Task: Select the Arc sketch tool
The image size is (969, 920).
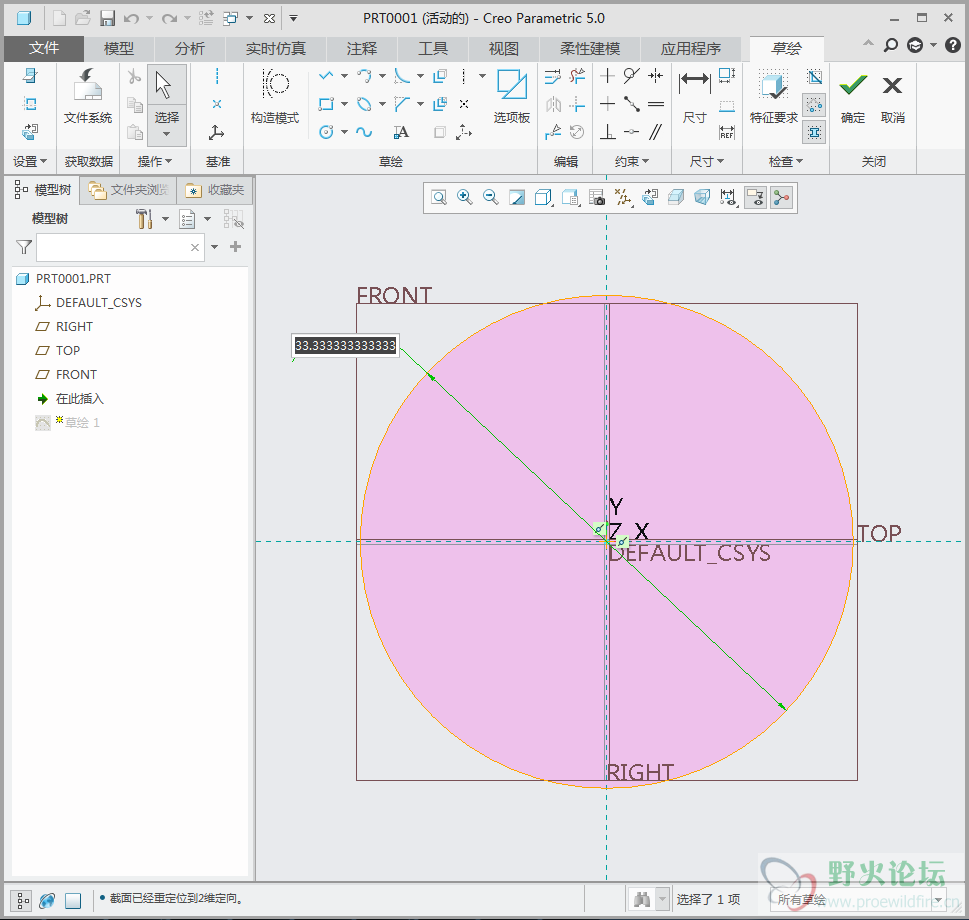Action: (x=364, y=77)
